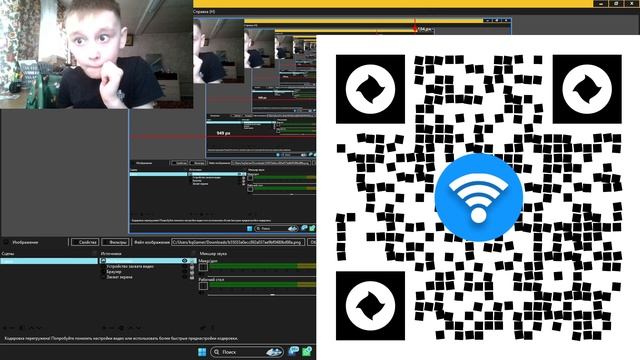Toggle visibility eye of the highlighted source

point(184,260)
